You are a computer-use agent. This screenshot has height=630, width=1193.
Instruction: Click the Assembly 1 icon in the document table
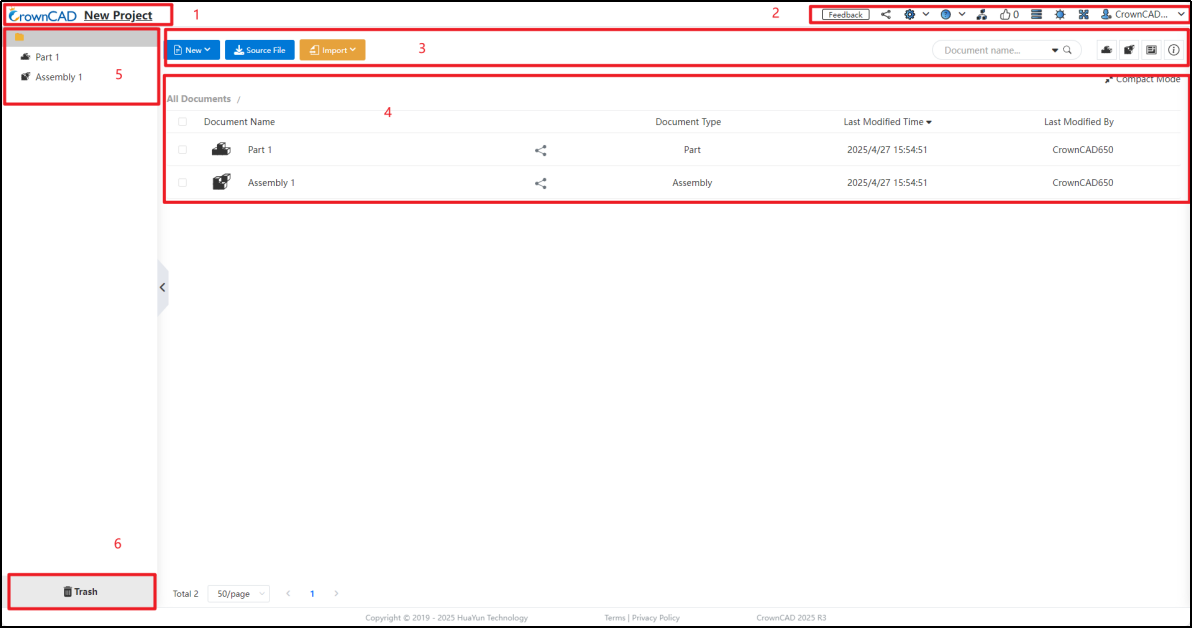221,182
